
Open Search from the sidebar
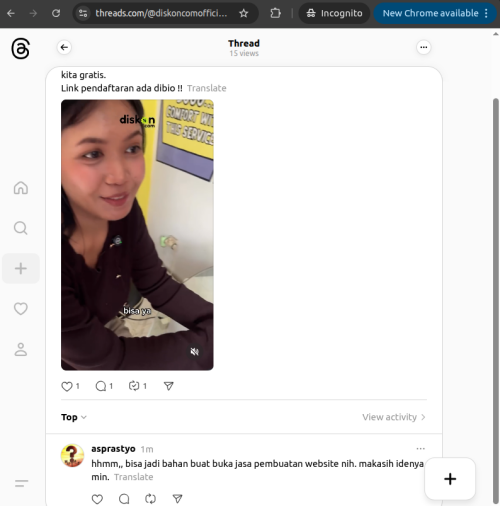pos(21,228)
